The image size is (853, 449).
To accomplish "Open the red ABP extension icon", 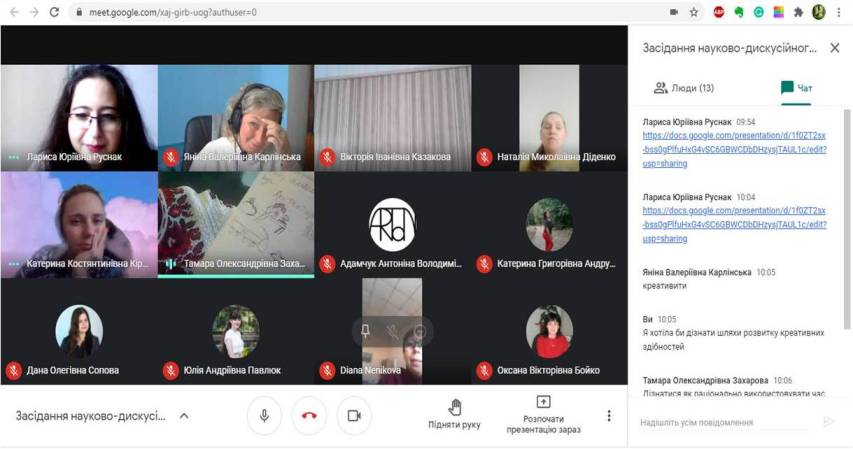I will (719, 12).
